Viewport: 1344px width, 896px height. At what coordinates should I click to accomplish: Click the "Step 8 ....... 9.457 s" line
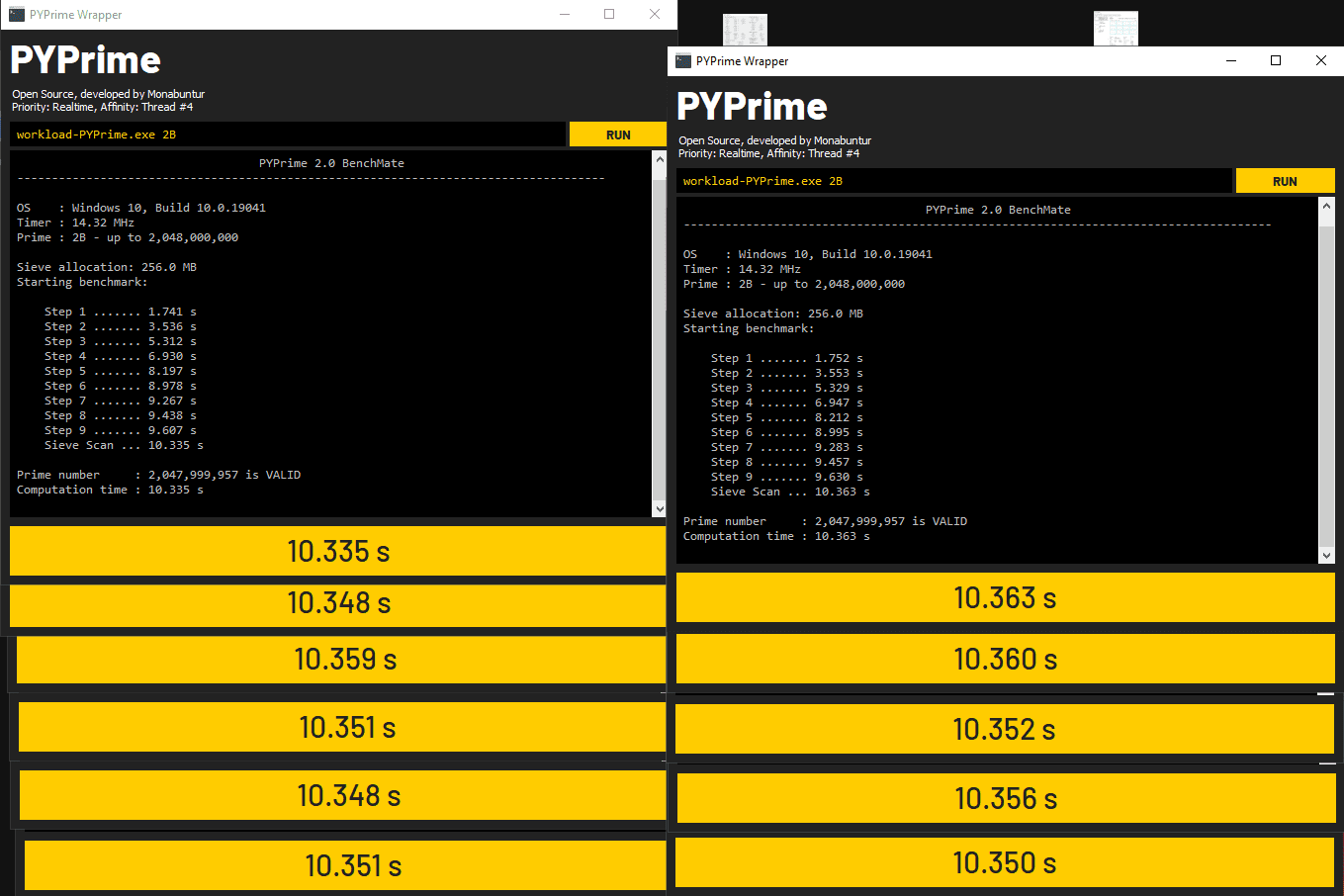click(787, 462)
